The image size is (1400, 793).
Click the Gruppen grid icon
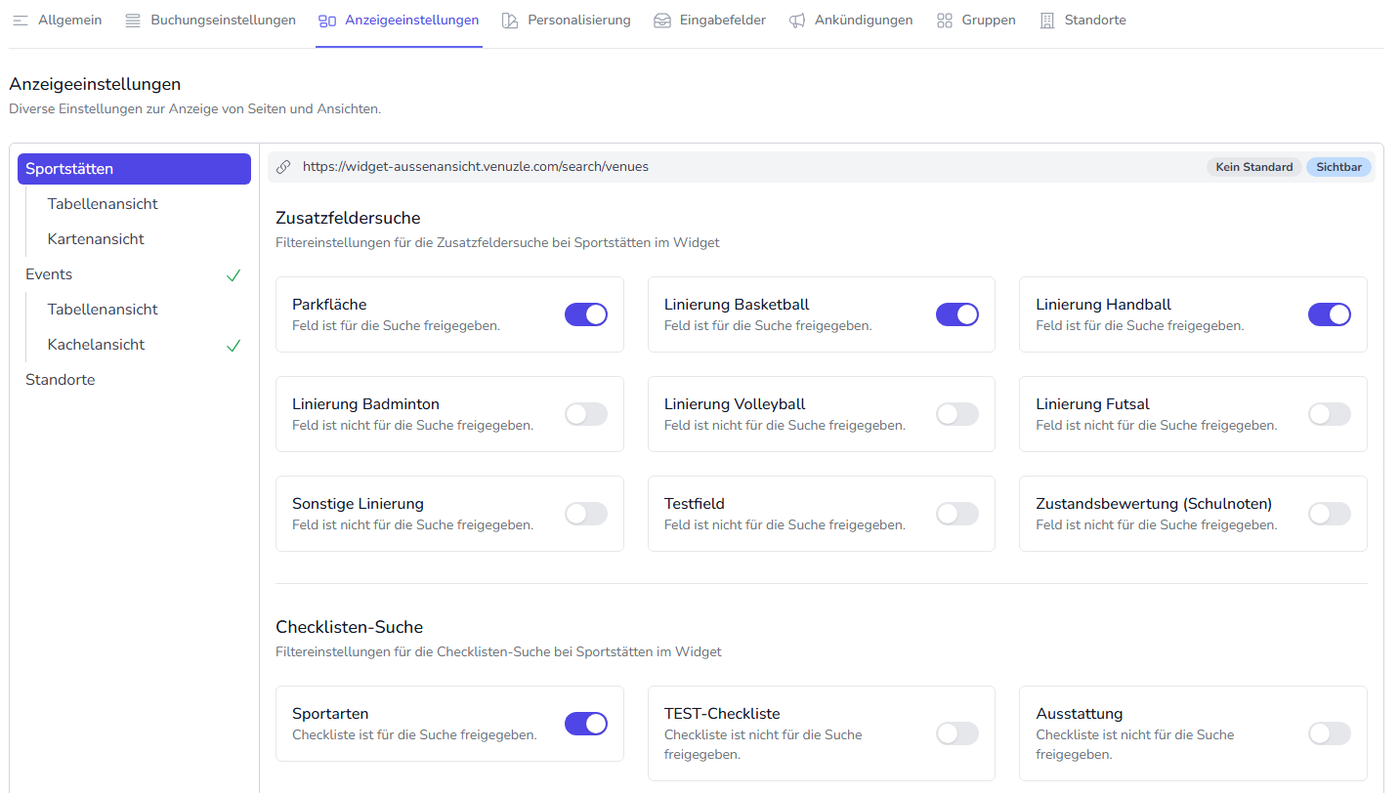[944, 21]
